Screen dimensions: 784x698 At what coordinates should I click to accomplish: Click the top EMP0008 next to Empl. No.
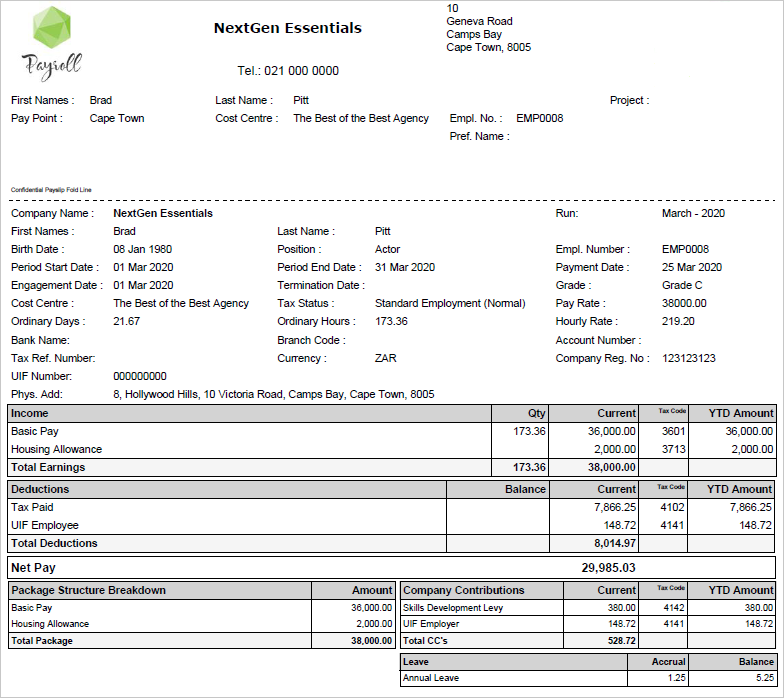click(x=540, y=118)
